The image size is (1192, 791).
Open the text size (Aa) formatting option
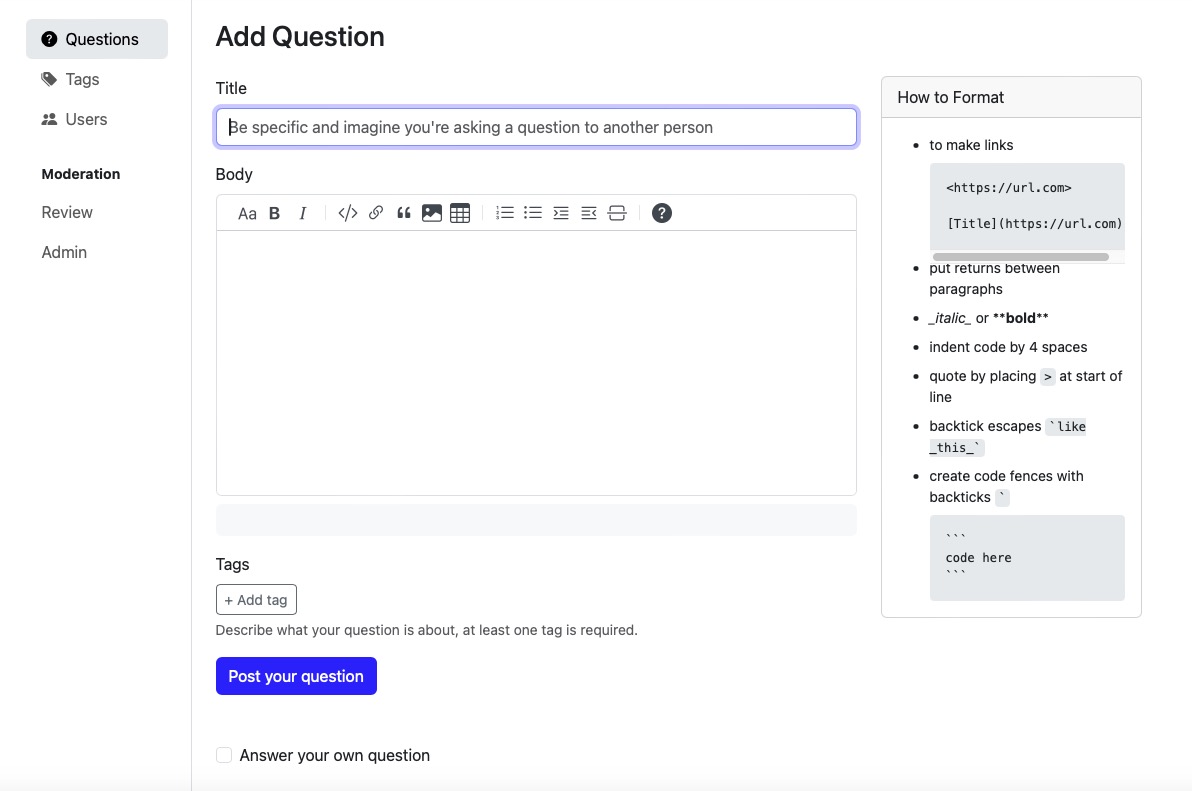click(x=247, y=212)
